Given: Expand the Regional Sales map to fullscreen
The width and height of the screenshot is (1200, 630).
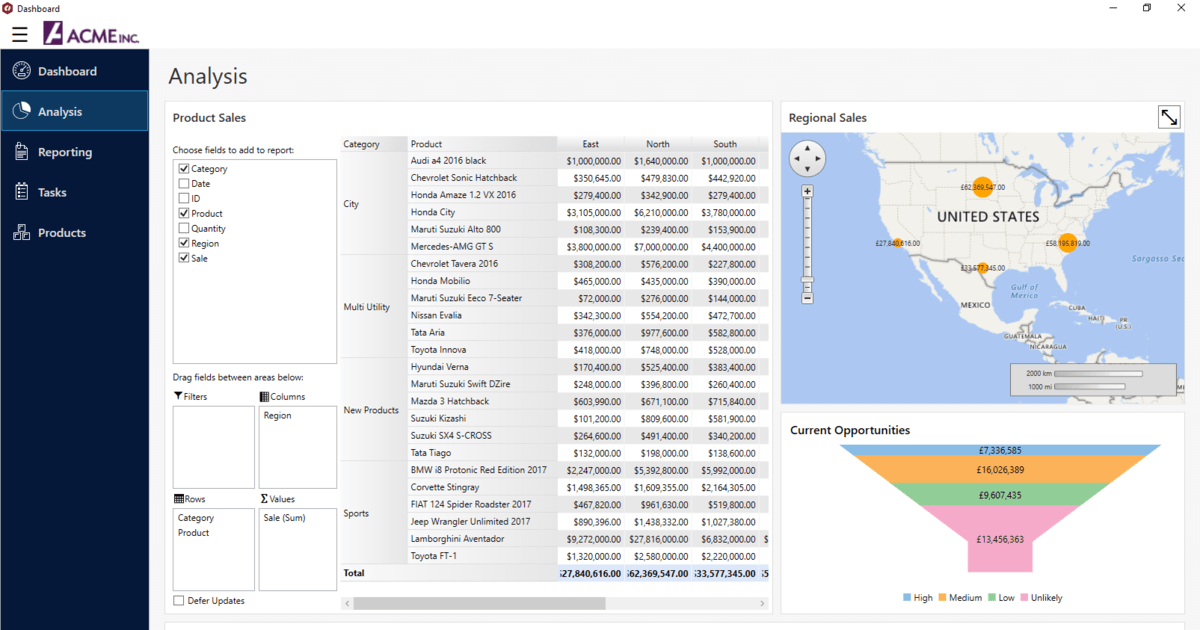Looking at the screenshot, I should [x=1168, y=117].
